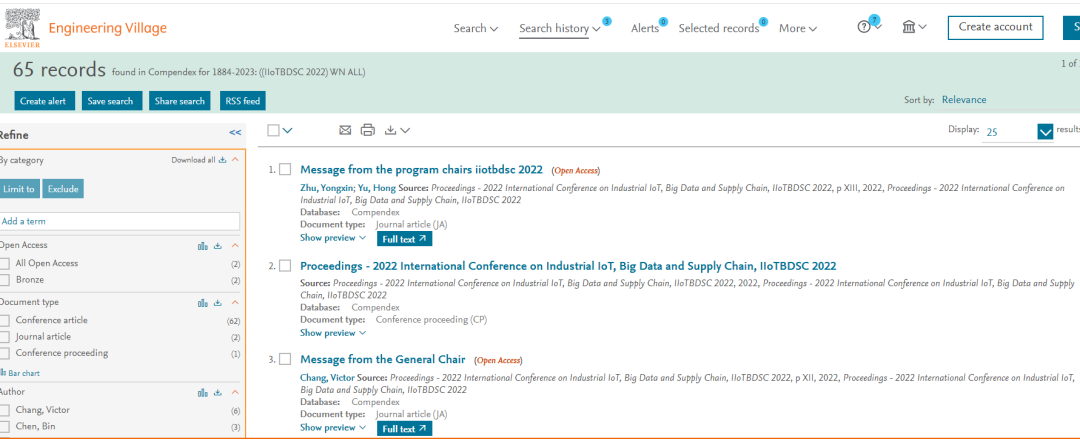Image resolution: width=1080 pixels, height=442 pixels.
Task: Open Message from the program chairs title
Action: 422,169
